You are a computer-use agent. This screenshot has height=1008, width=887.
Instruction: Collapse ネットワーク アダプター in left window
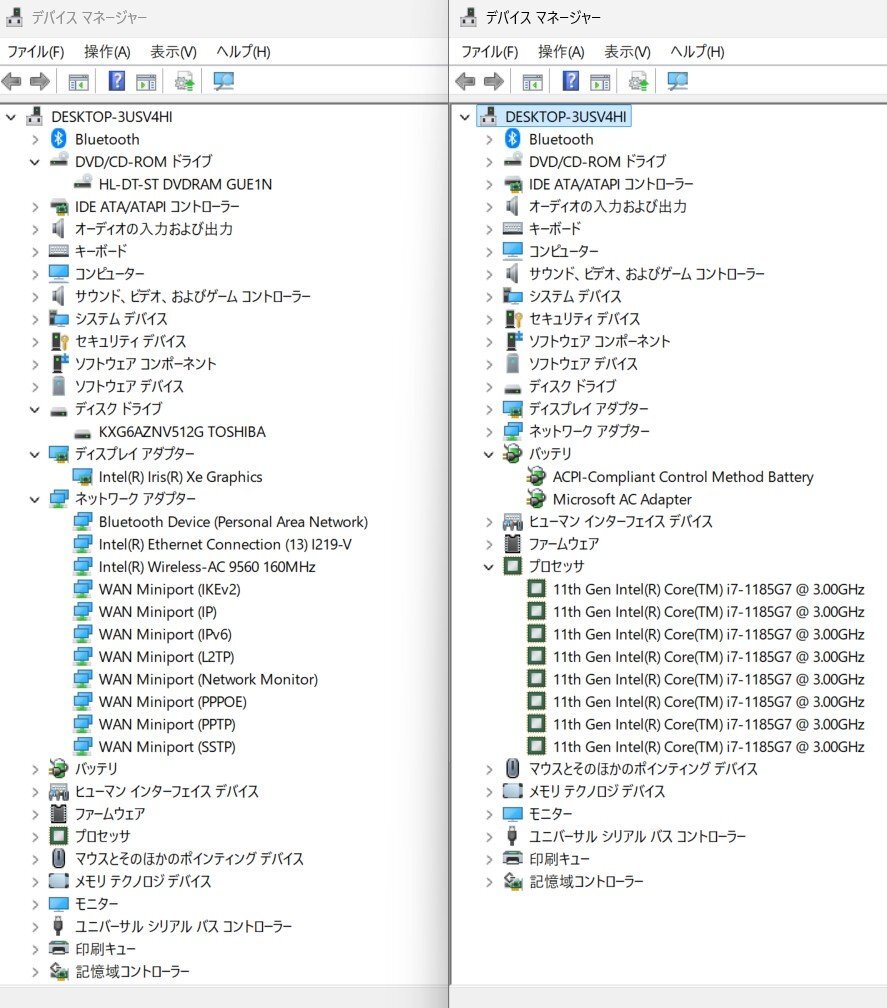(x=35, y=500)
